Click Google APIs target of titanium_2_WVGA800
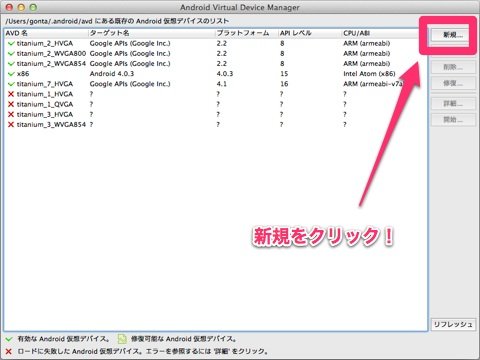 (130, 53)
